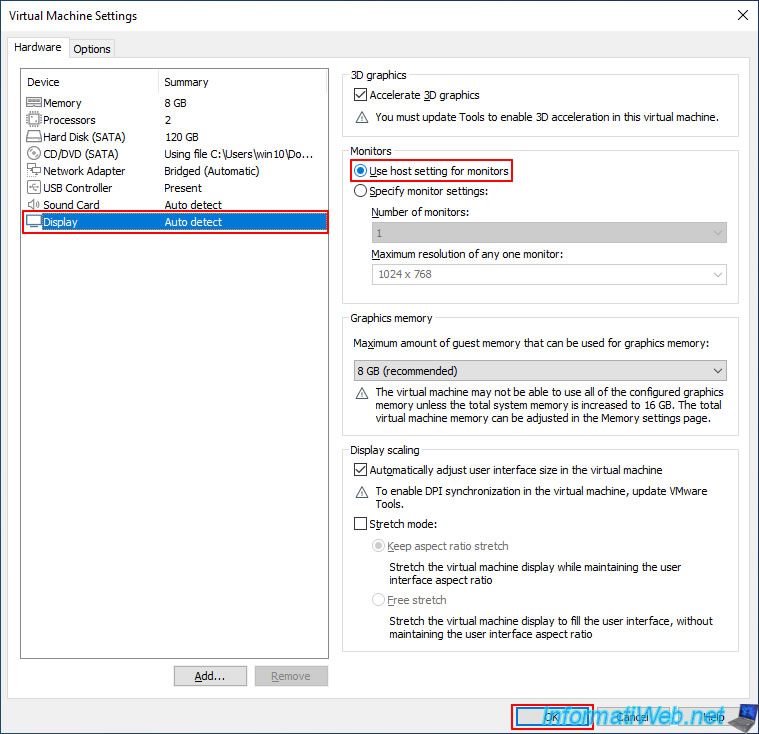Switch to the Hardware tab
759x734 pixels.
[38, 47]
